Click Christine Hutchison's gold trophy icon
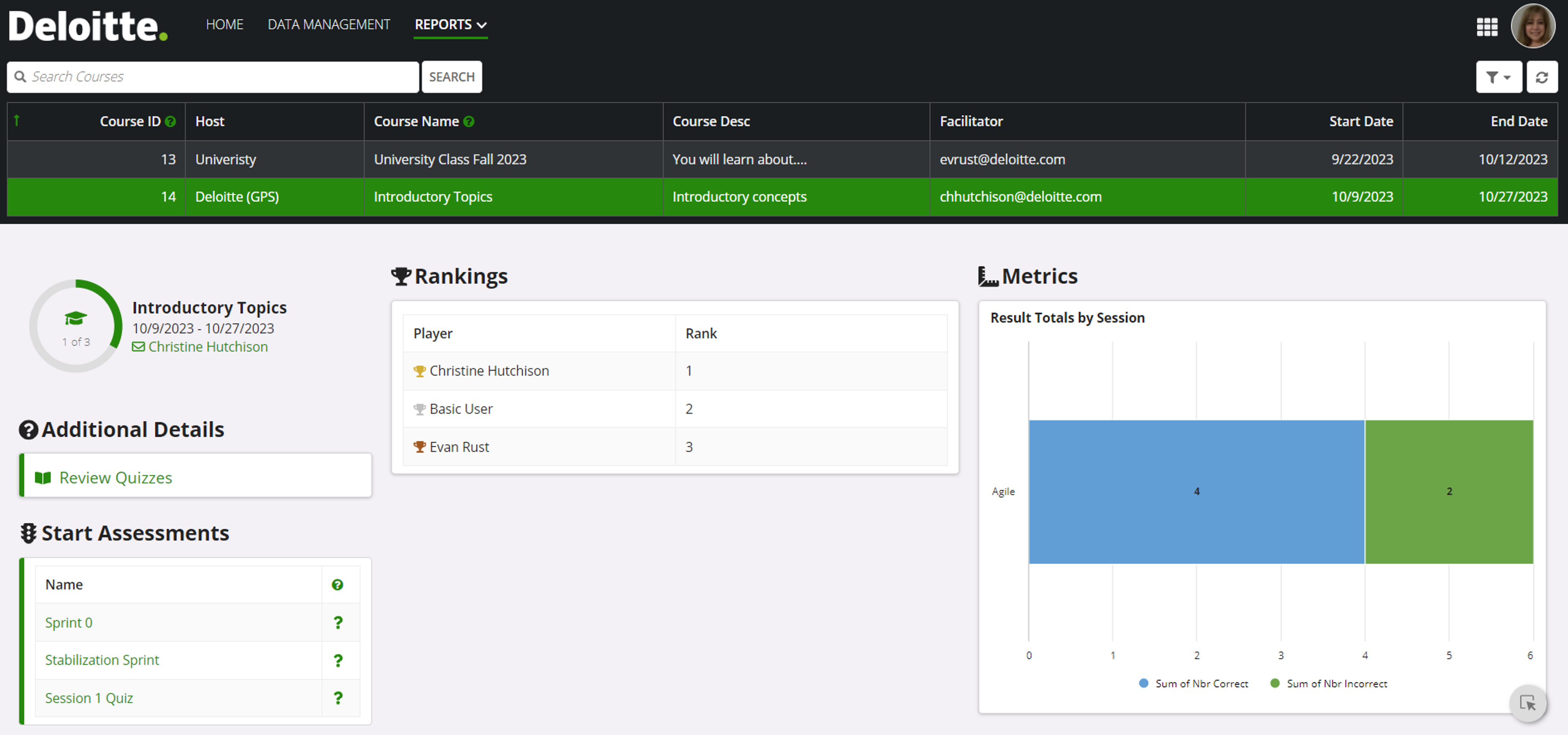1568x735 pixels. pos(419,371)
